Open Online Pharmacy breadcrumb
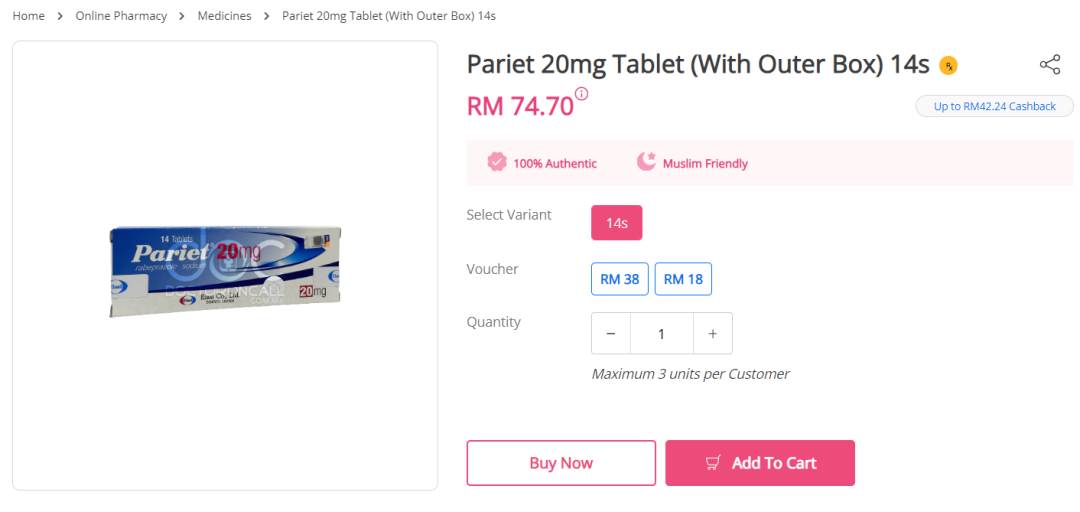 [x=121, y=16]
